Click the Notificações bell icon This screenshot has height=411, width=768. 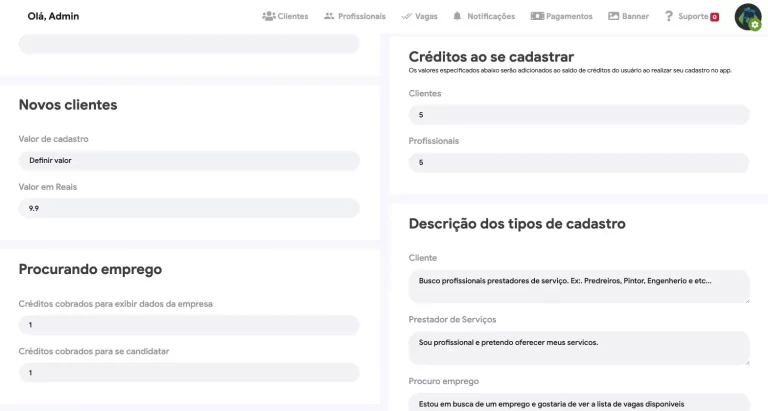(457, 16)
